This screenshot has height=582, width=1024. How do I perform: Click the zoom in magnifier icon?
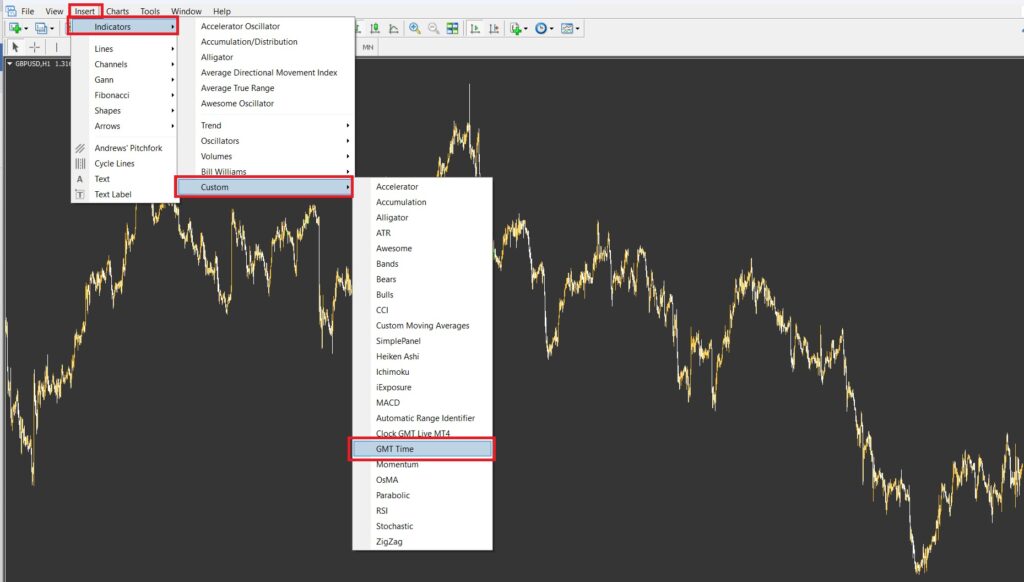click(415, 29)
